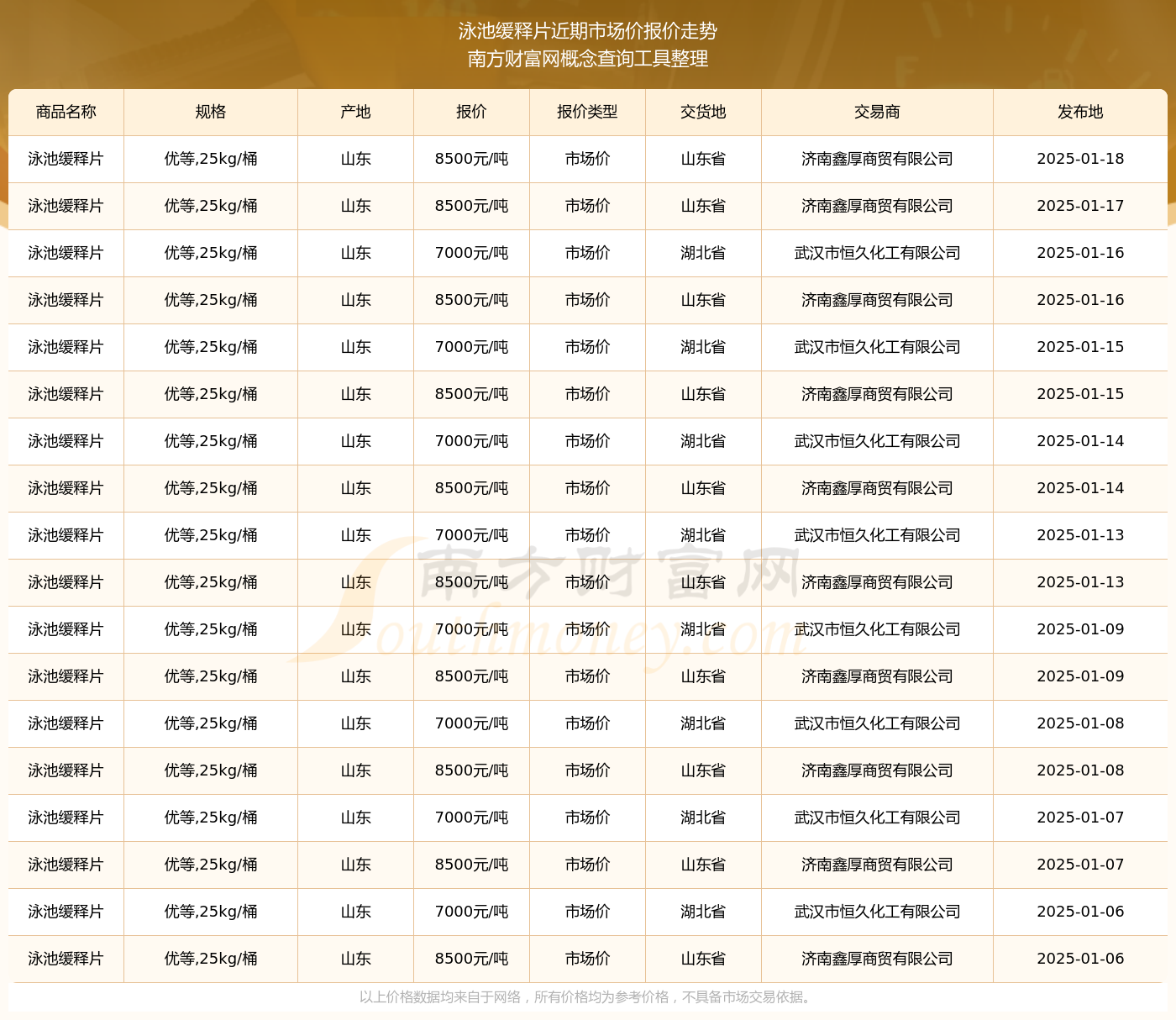Click 7000元/吨 in the 2025-01-13 row
This screenshot has height=1020, width=1176.
pos(471,535)
